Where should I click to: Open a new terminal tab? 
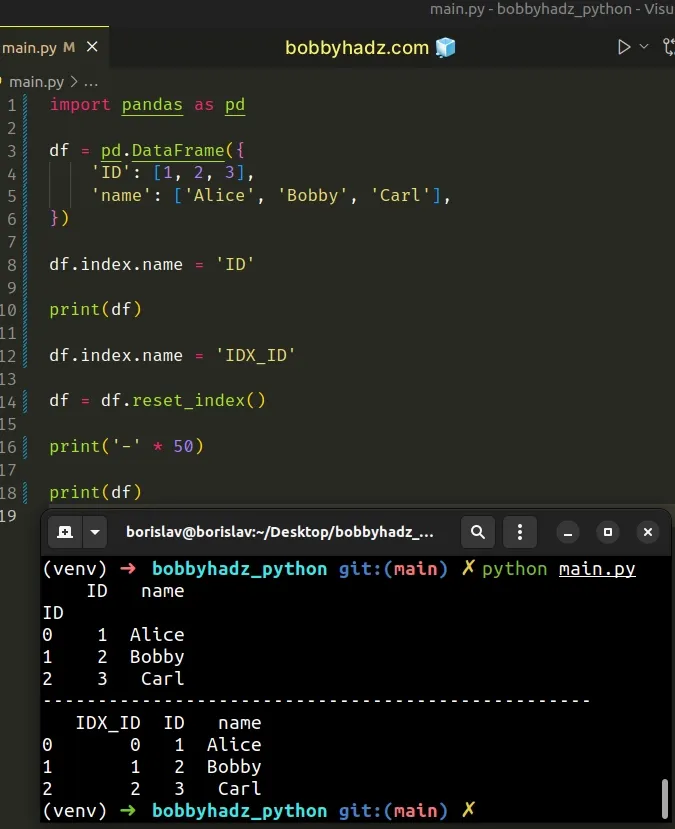point(65,532)
